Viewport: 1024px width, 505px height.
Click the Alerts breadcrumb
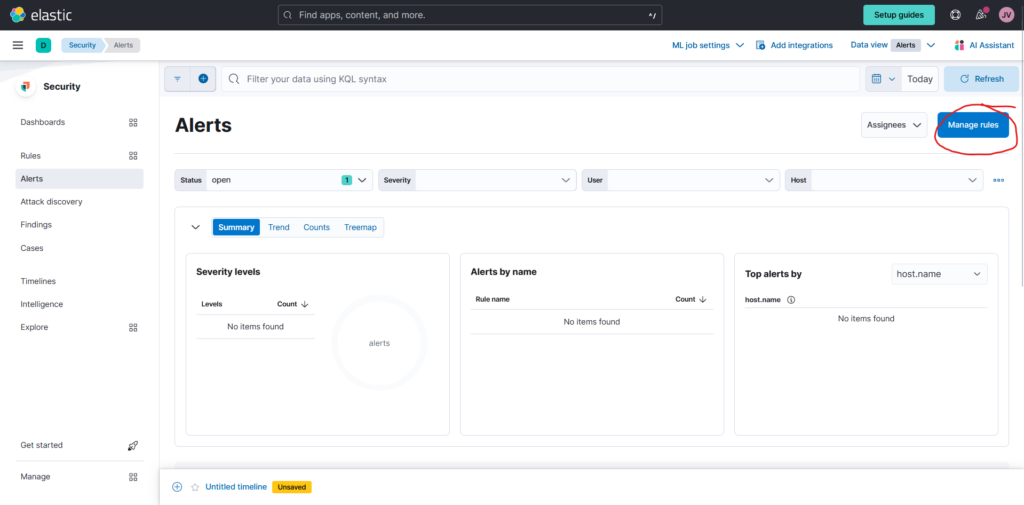(x=123, y=45)
